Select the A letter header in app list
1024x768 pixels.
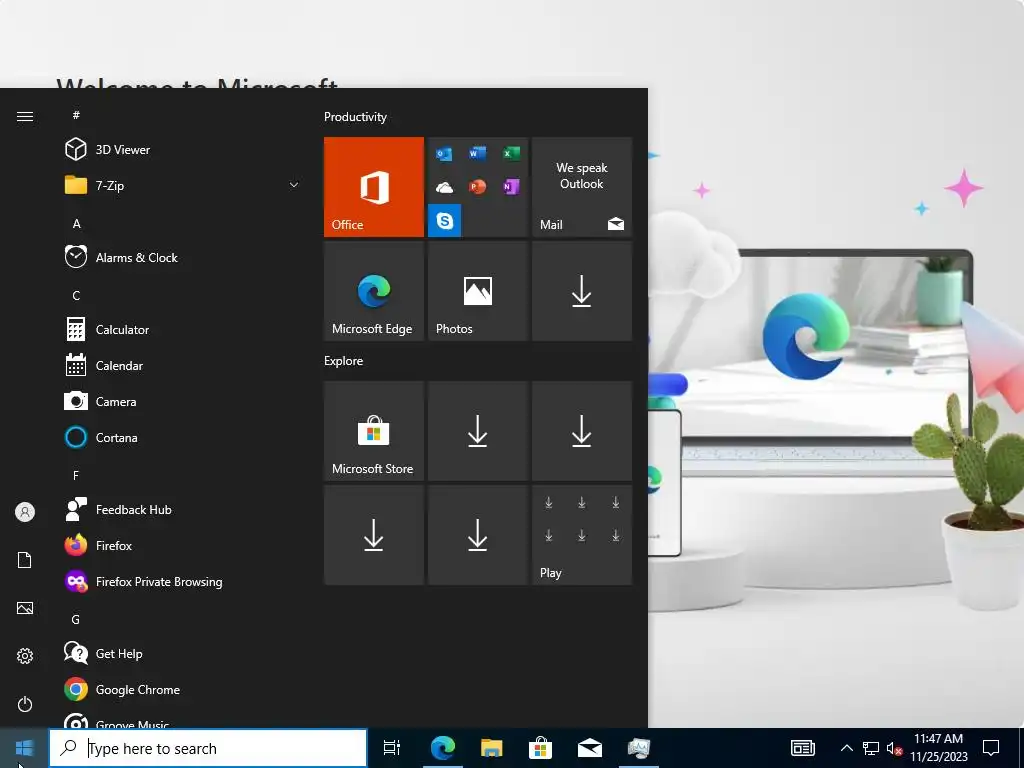76,223
